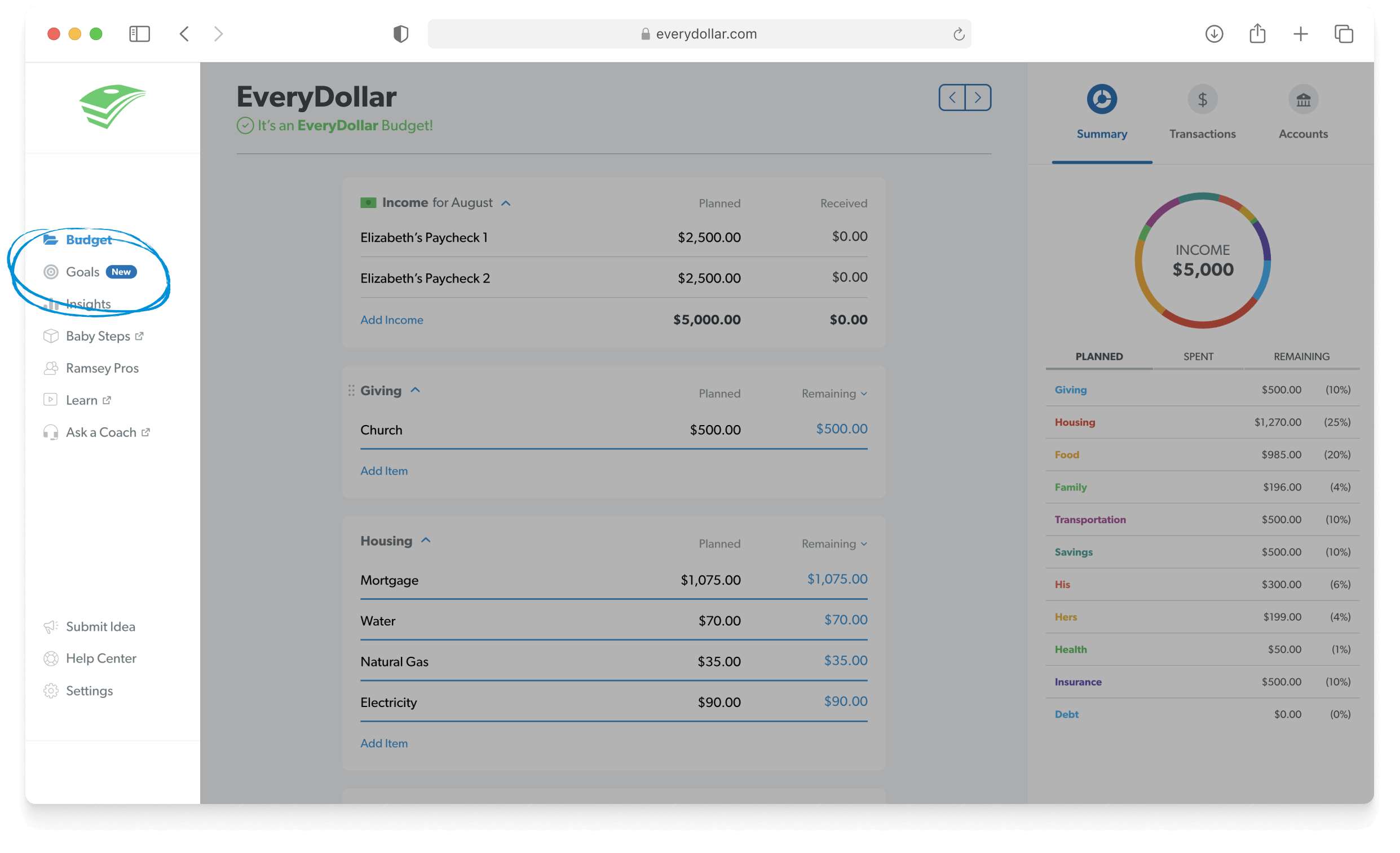Collapse the Housing section chevron
The height and width of the screenshot is (853, 1400).
tap(426, 541)
